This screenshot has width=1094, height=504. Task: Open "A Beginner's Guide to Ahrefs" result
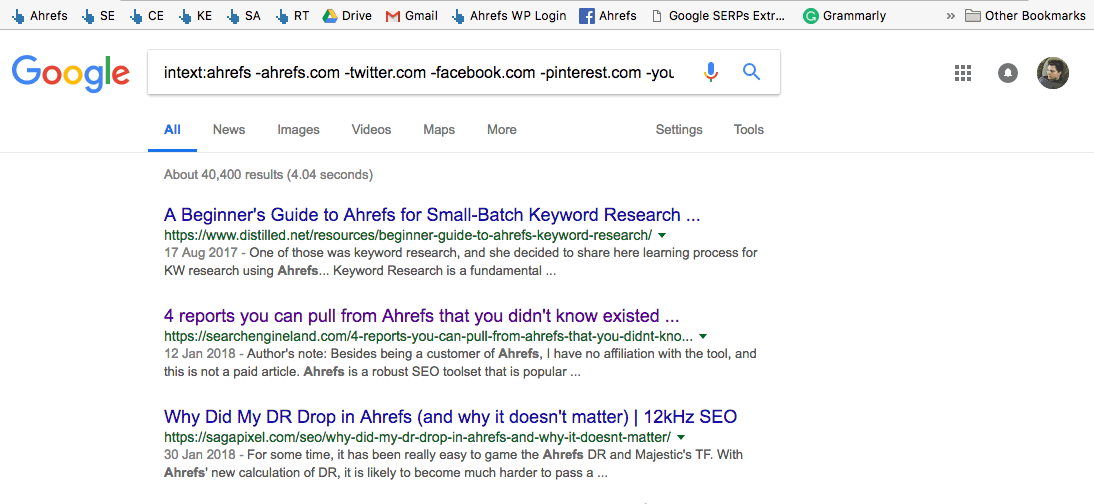(431, 215)
